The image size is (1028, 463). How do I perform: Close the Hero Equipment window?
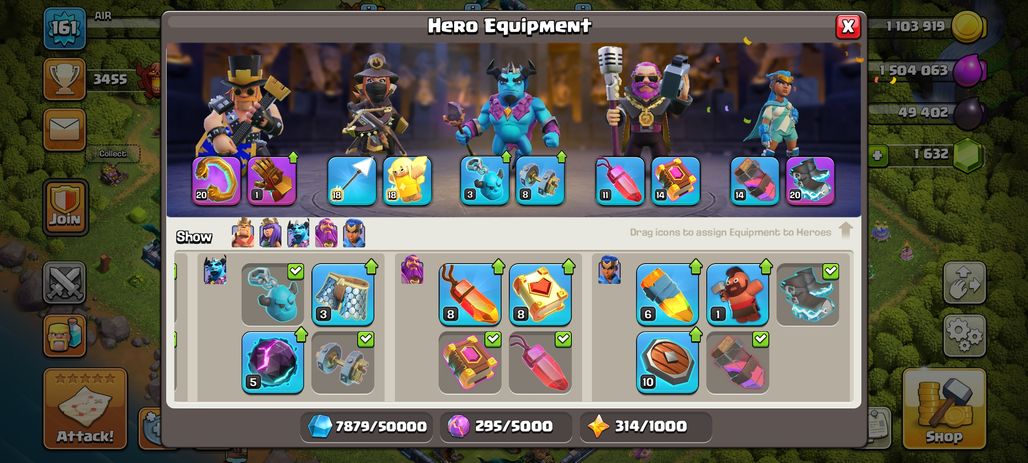pos(848,26)
